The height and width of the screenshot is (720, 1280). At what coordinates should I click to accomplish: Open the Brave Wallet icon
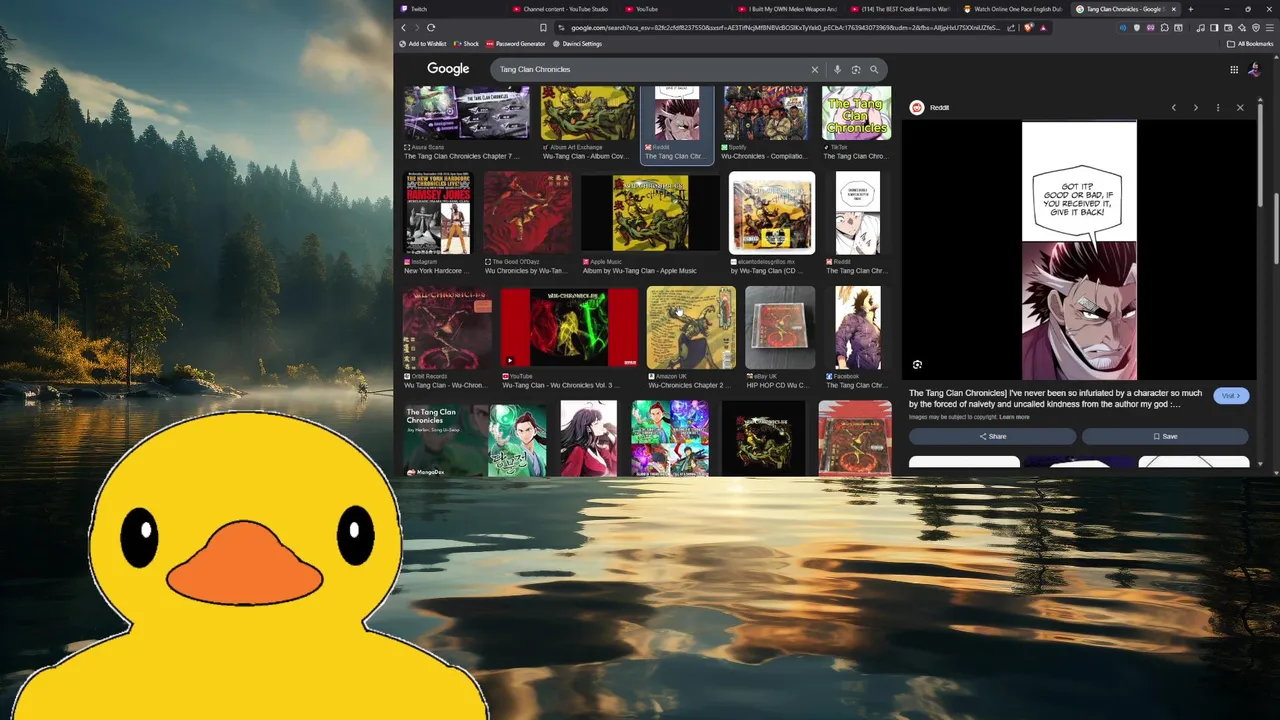[1228, 28]
